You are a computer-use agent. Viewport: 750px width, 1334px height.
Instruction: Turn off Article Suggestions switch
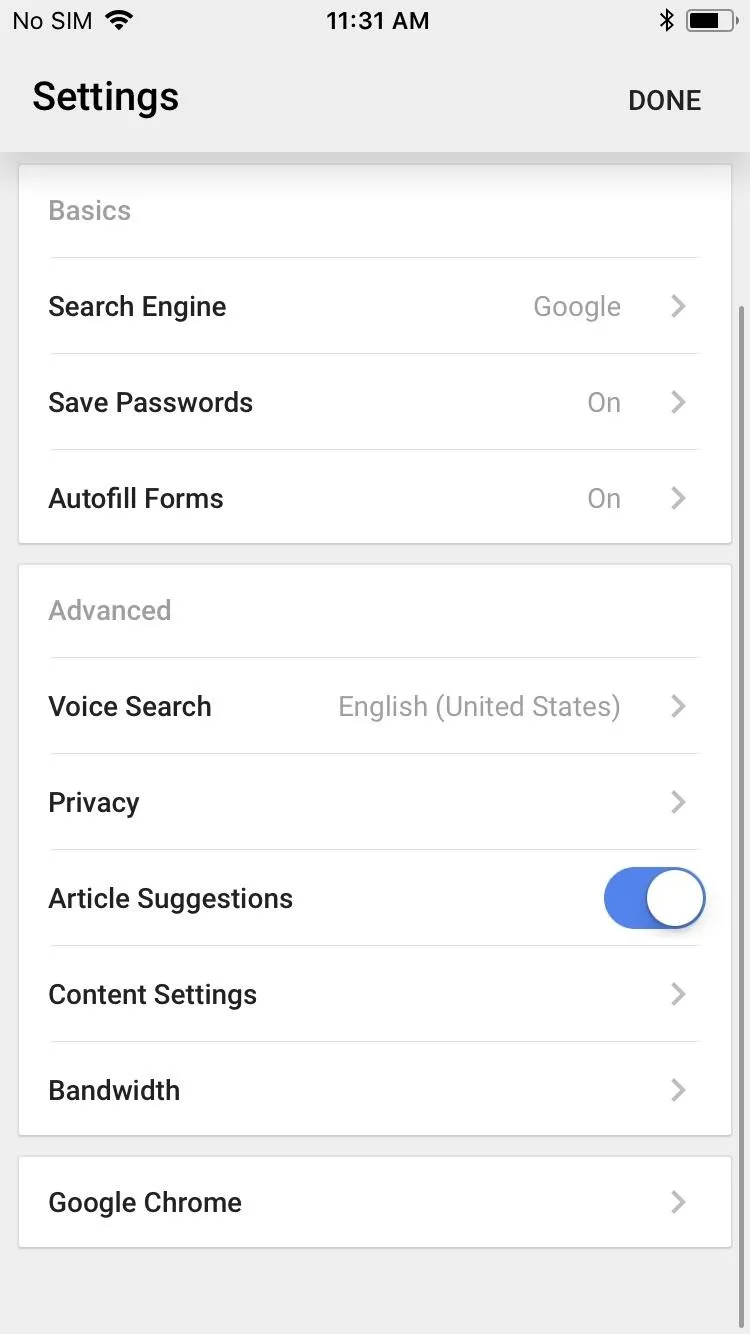coord(654,898)
